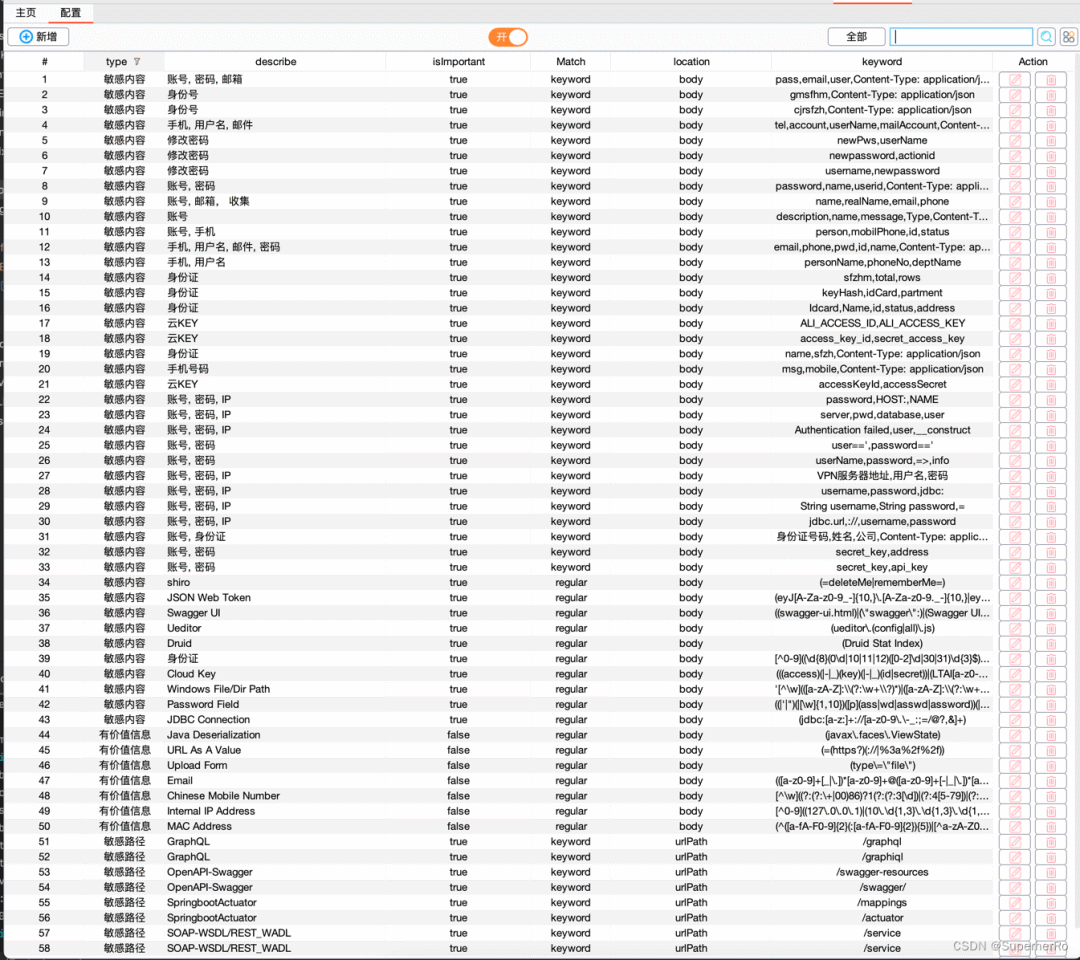Image resolution: width=1080 pixels, height=960 pixels.
Task: Delete the /graphql rule row 51
Action: pos(1051,842)
